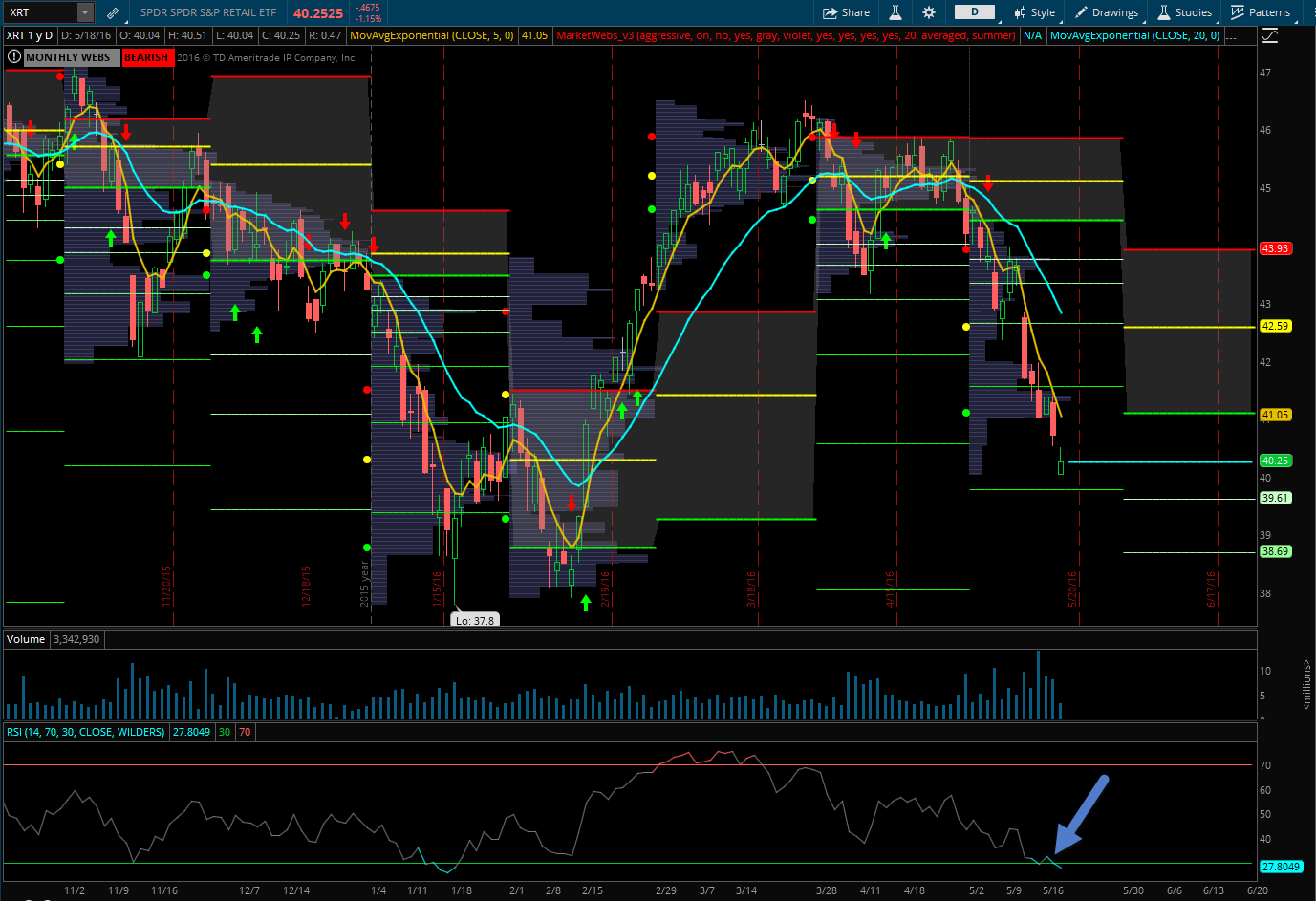Open the Drawings menu

1107,12
